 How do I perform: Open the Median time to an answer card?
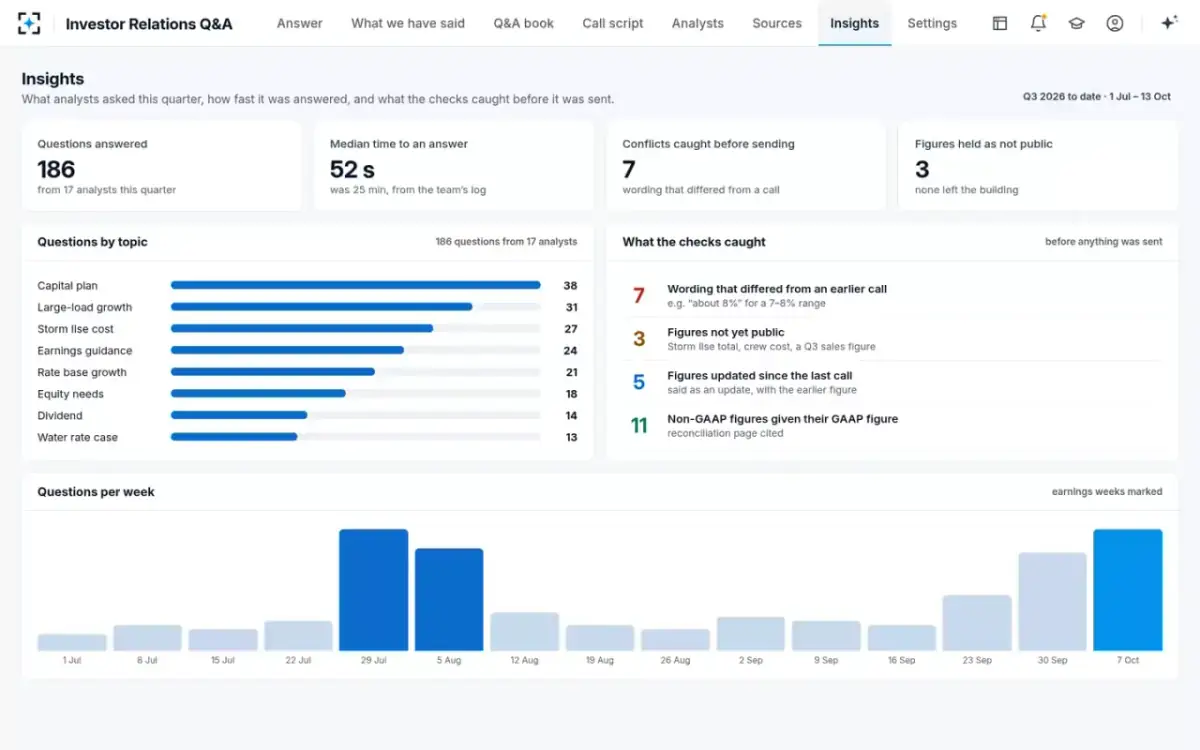coord(454,166)
